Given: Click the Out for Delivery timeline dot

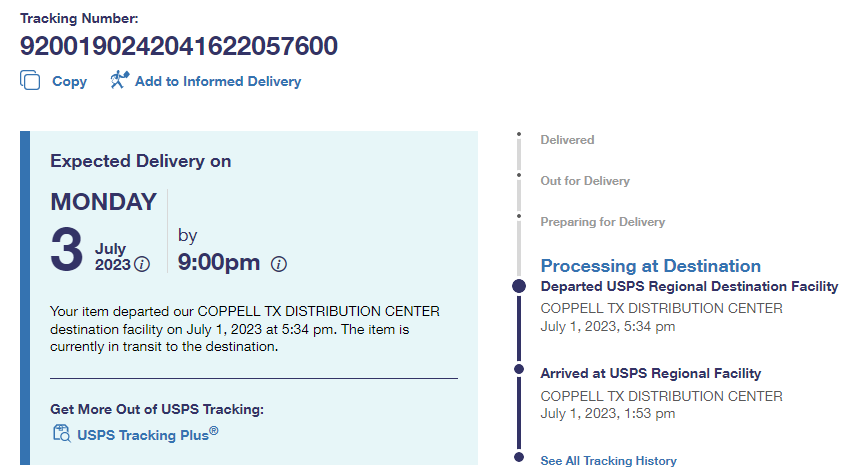Looking at the screenshot, I should click(x=518, y=175).
